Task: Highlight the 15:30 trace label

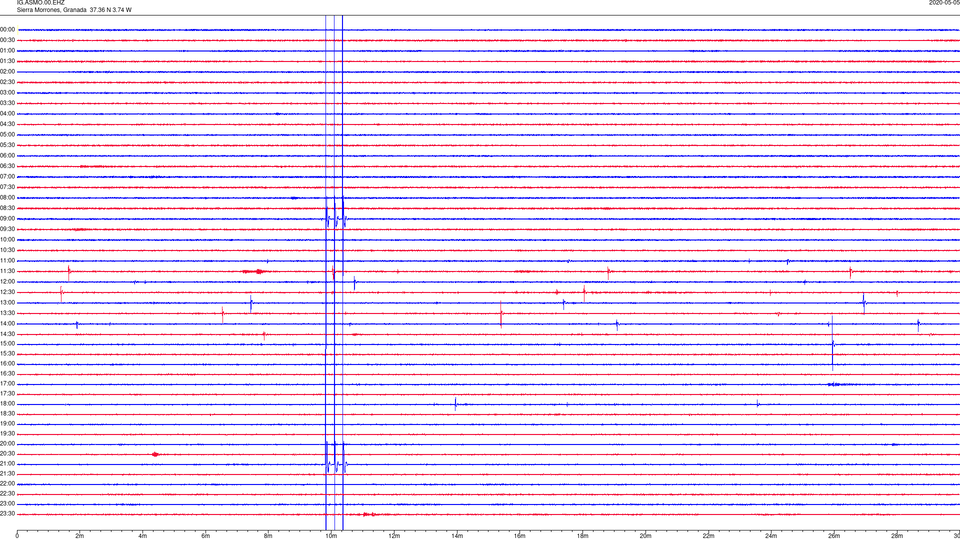Action: point(7,354)
